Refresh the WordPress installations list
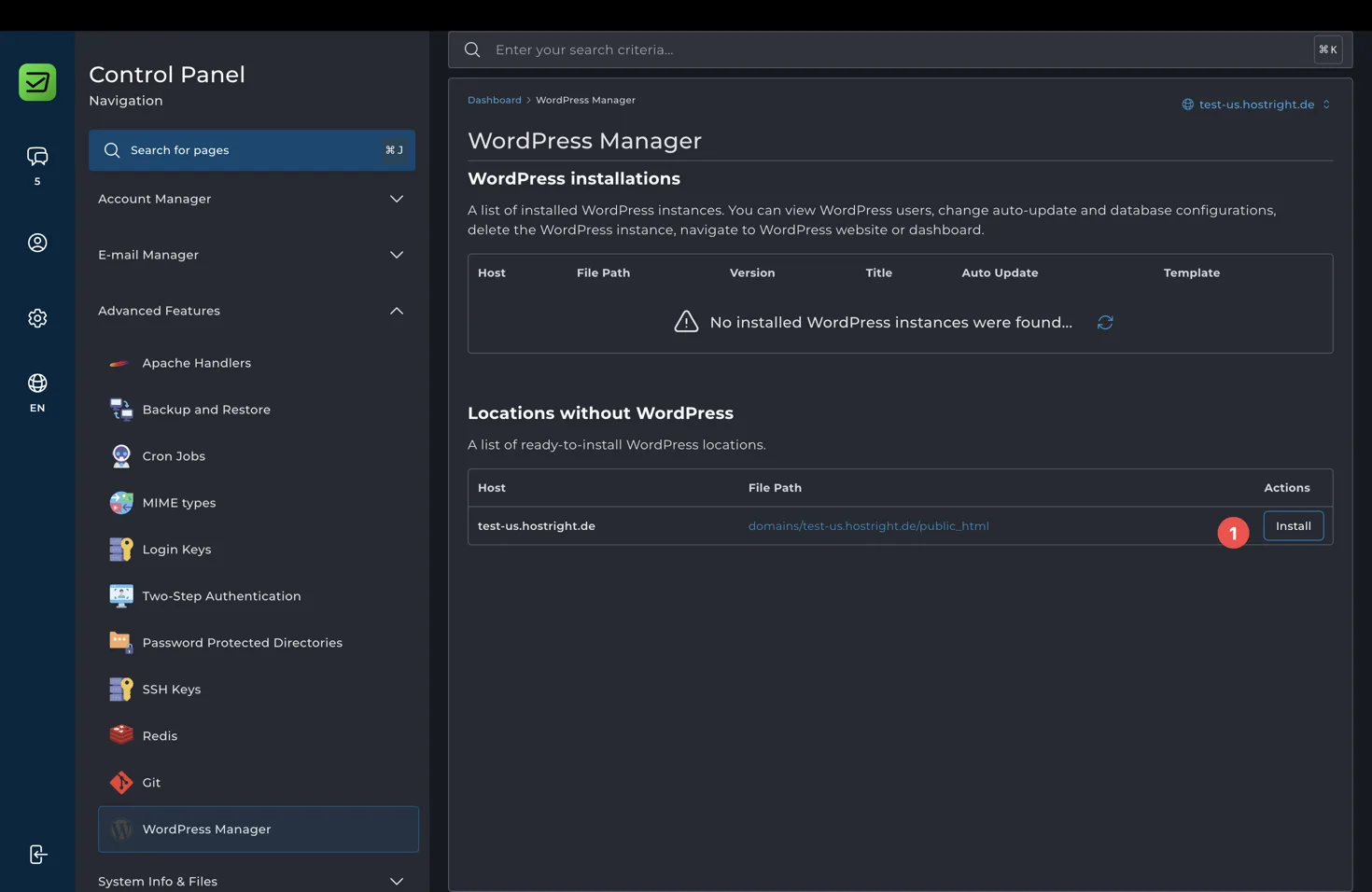The width and height of the screenshot is (1372, 892). click(x=1105, y=323)
